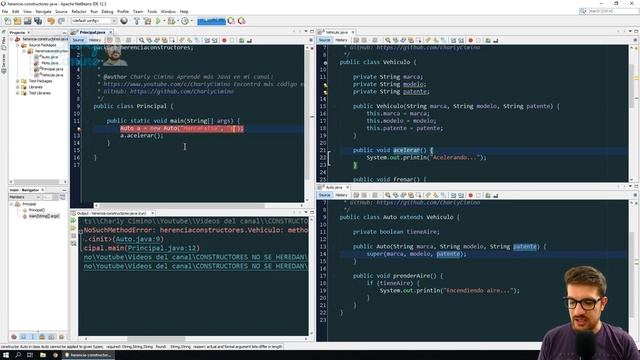Viewport: 640px width, 360px height.
Task: Click the error hint bulb on line 12 gutter
Action: tap(79, 129)
